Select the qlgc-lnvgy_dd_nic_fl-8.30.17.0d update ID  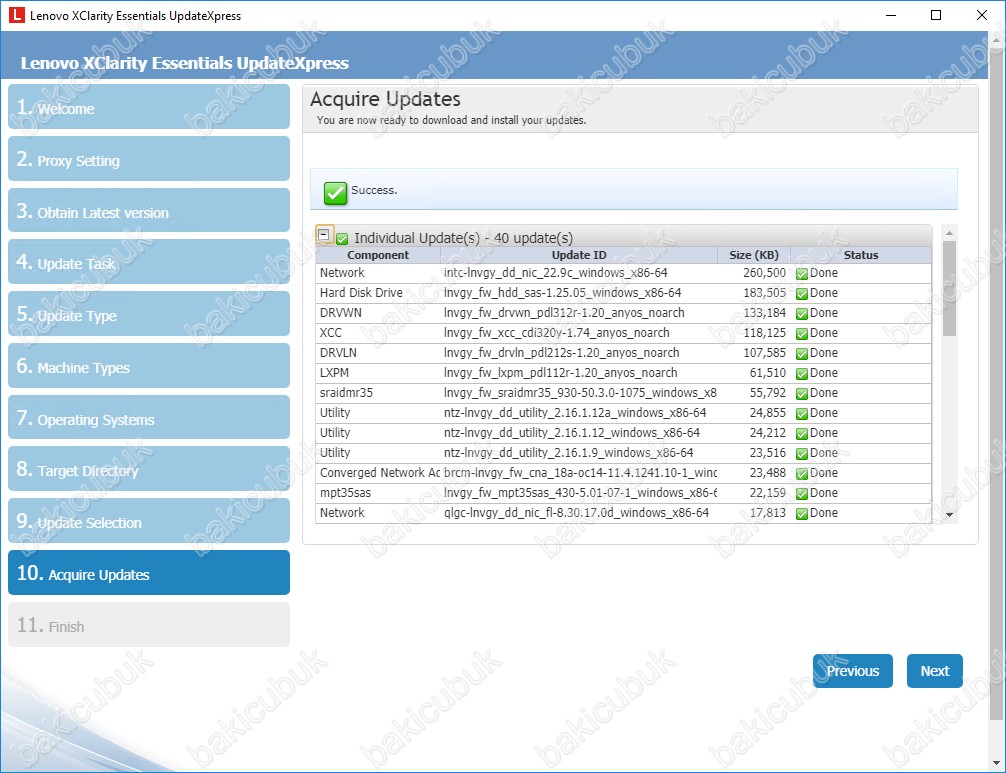[576, 513]
